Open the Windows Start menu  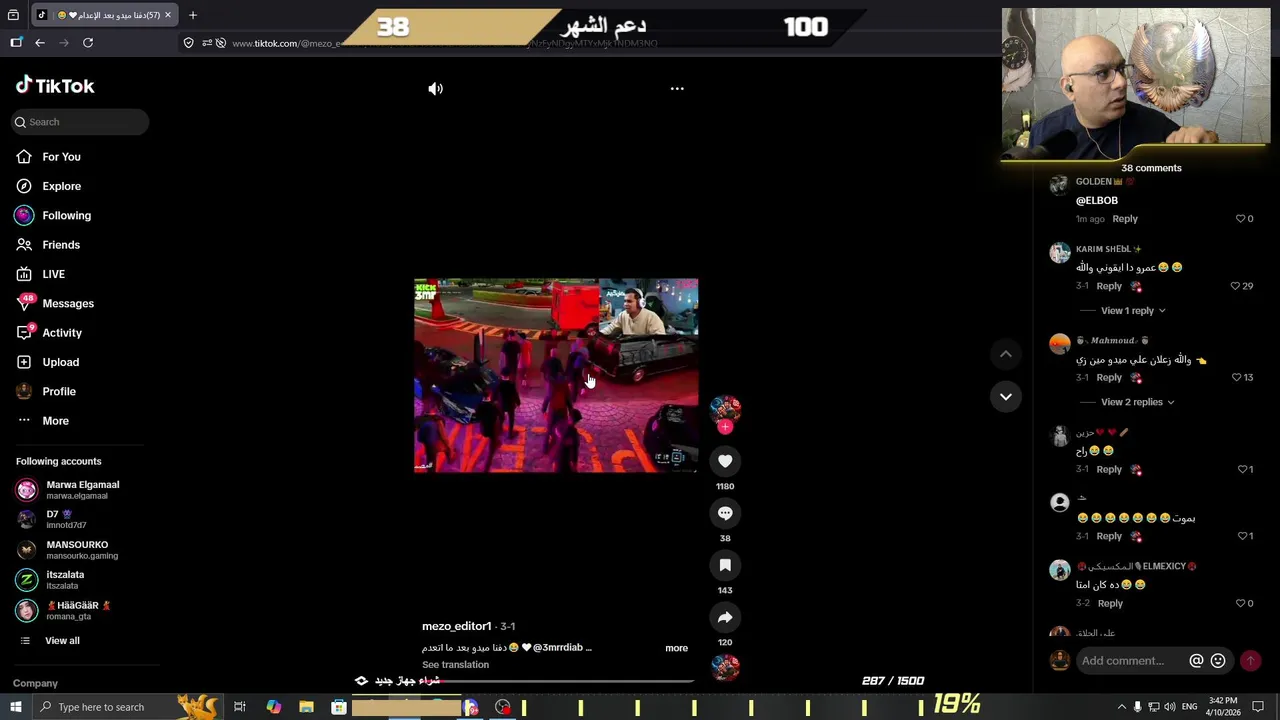pos(15,707)
